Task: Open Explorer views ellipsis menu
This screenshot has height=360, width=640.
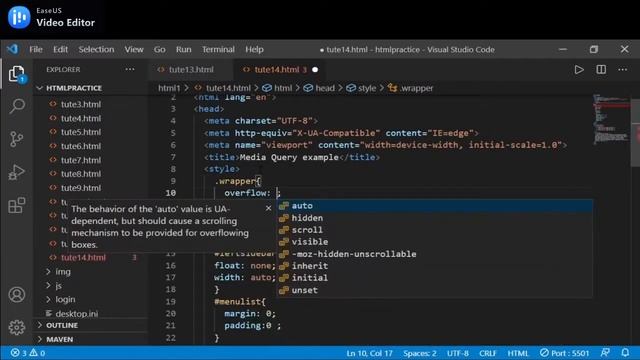Action: point(130,69)
